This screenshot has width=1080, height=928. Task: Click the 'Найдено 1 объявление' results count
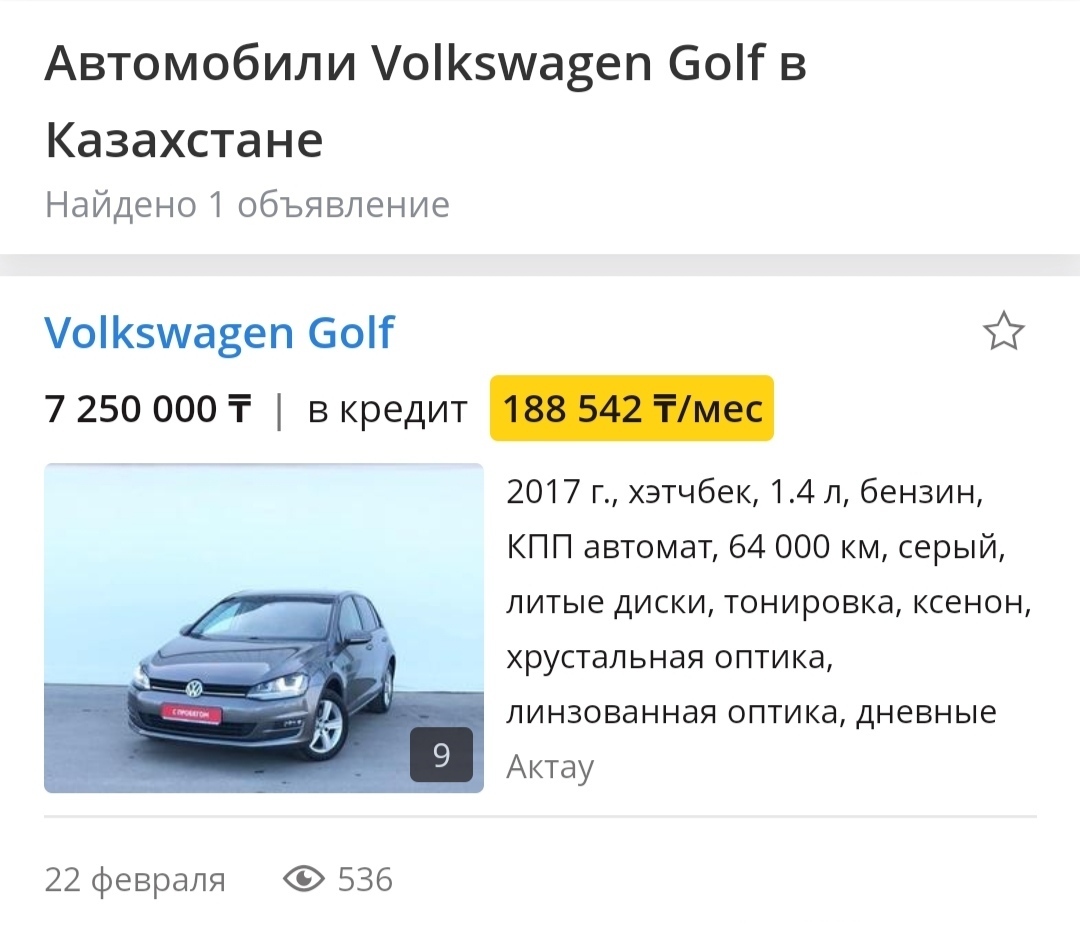point(247,205)
